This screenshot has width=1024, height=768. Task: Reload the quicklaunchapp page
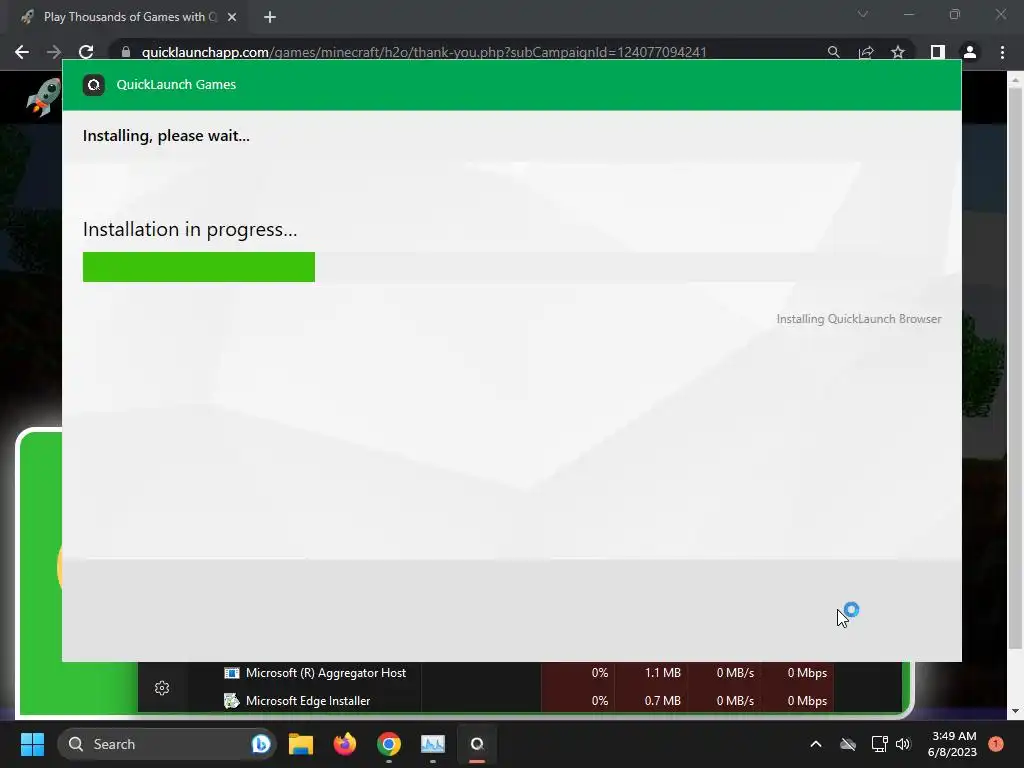coord(86,52)
